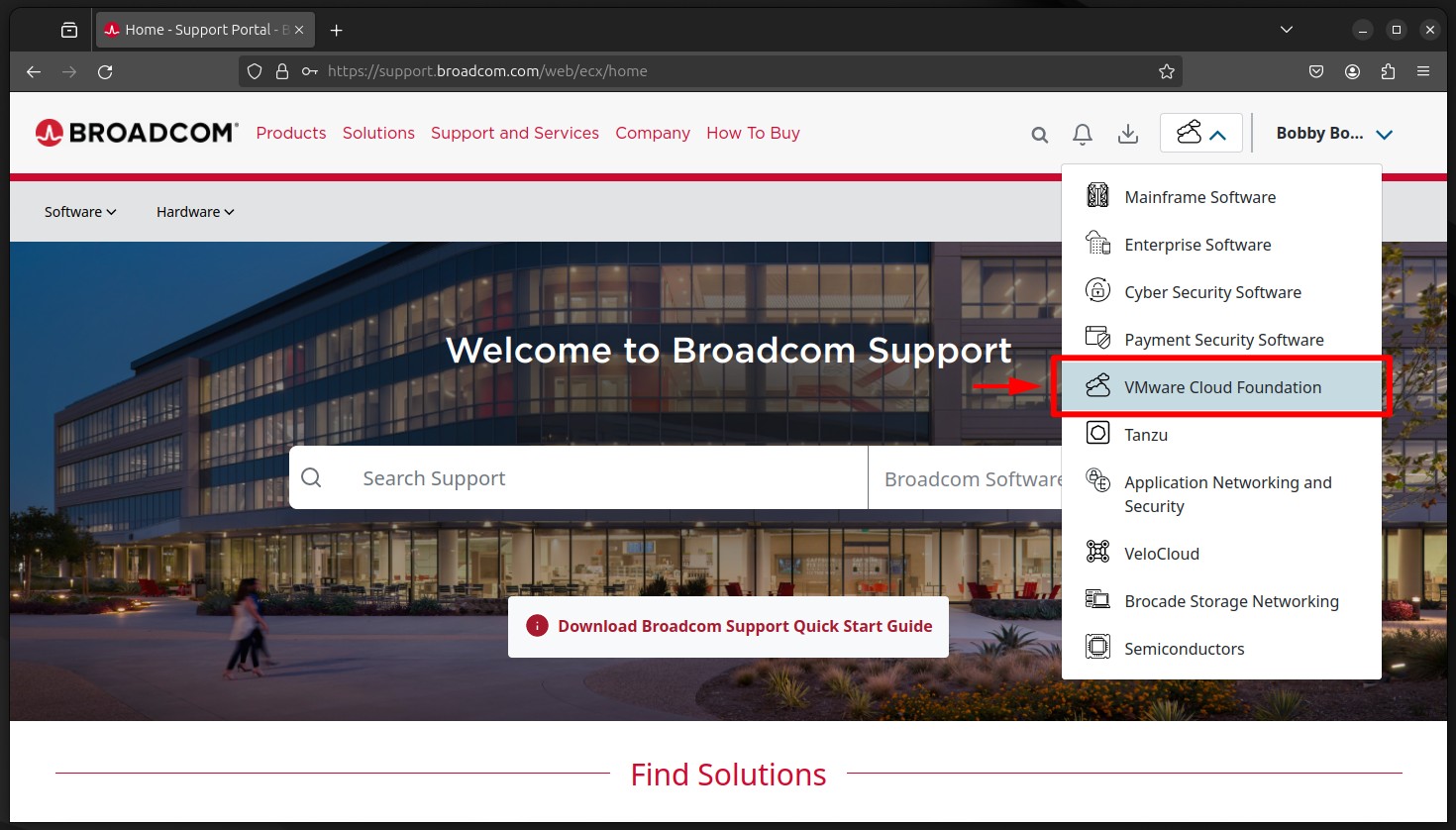This screenshot has width=1456, height=830.
Task: List all tabs dropdown arrow
Action: [x=1287, y=30]
